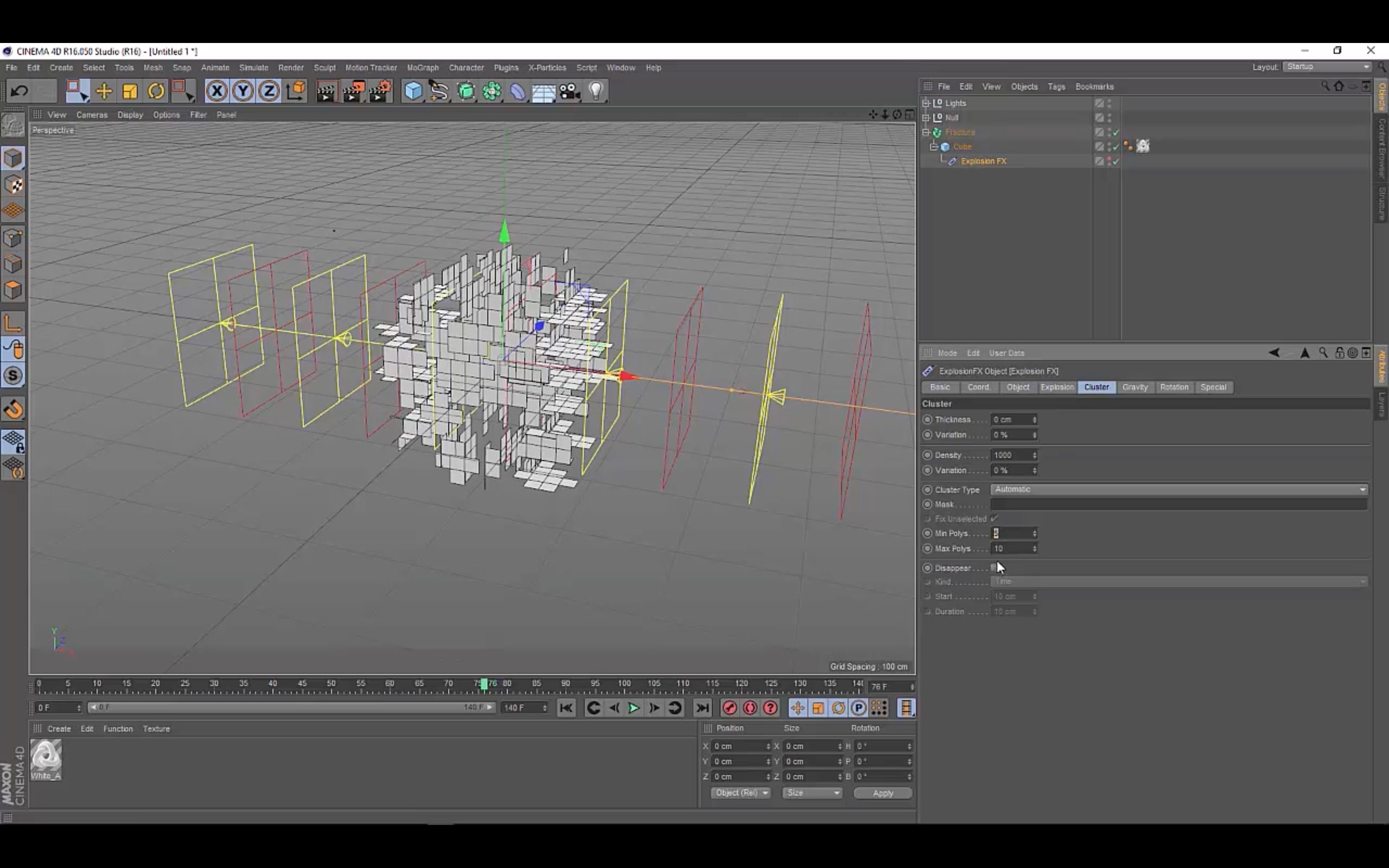
Task: Switch to the Gravity tab
Action: pos(1135,388)
